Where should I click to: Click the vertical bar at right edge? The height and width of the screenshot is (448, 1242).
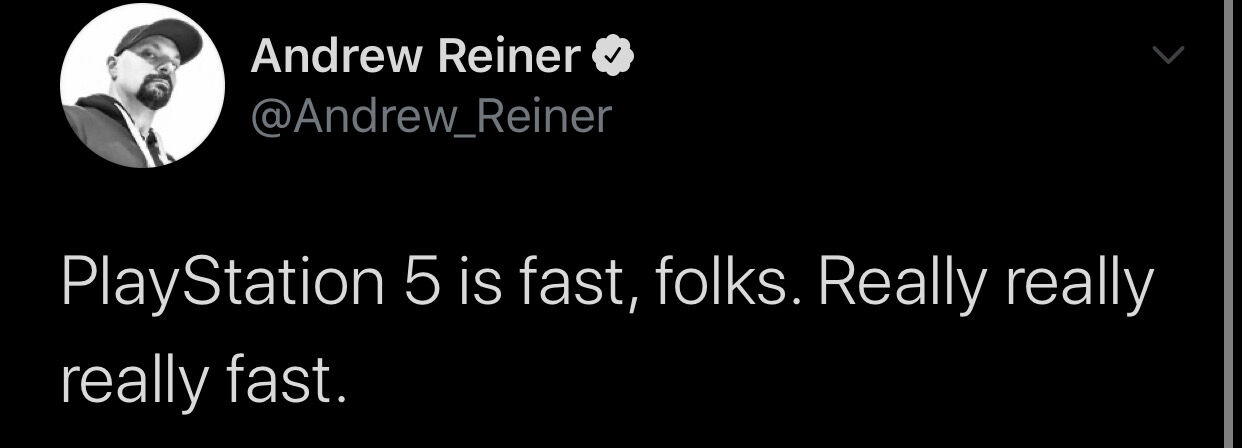[1226, 224]
